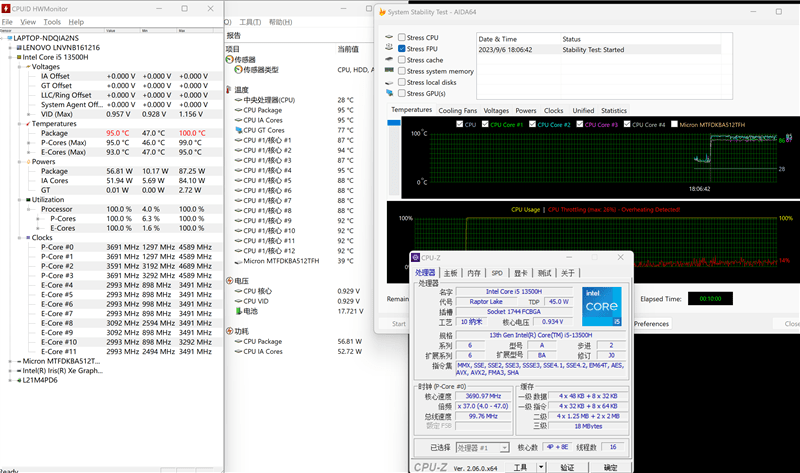Click the battery icon next to 电池

(238, 311)
